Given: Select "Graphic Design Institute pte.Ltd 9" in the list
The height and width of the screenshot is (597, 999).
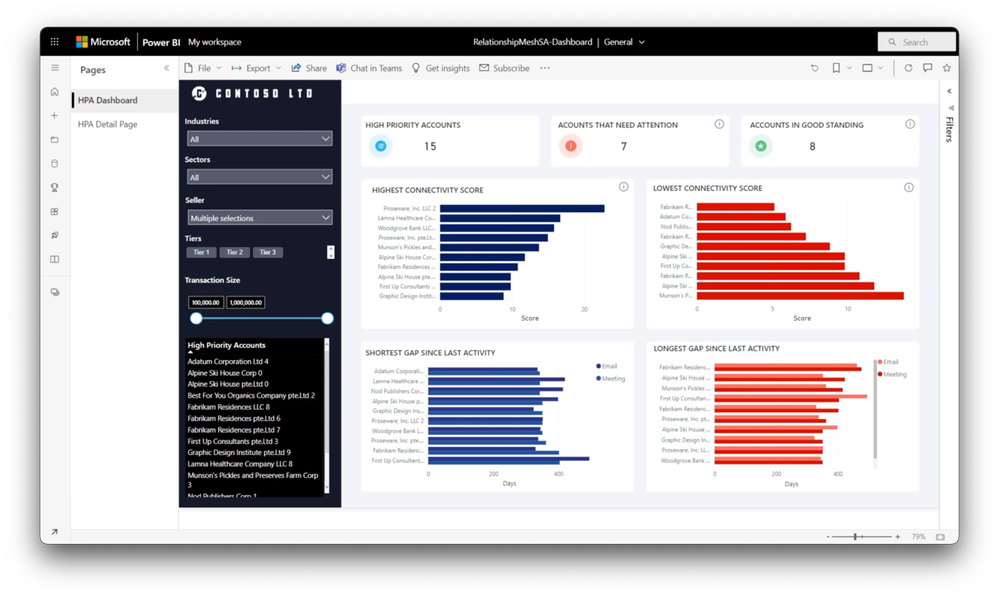Looking at the screenshot, I should (x=239, y=452).
